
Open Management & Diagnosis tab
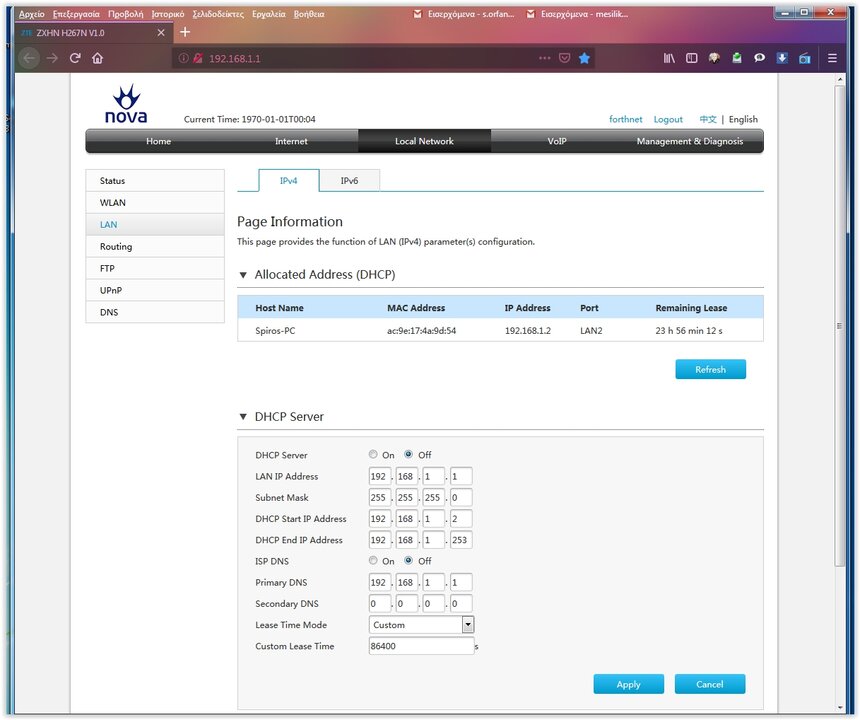pyautogui.click(x=690, y=141)
